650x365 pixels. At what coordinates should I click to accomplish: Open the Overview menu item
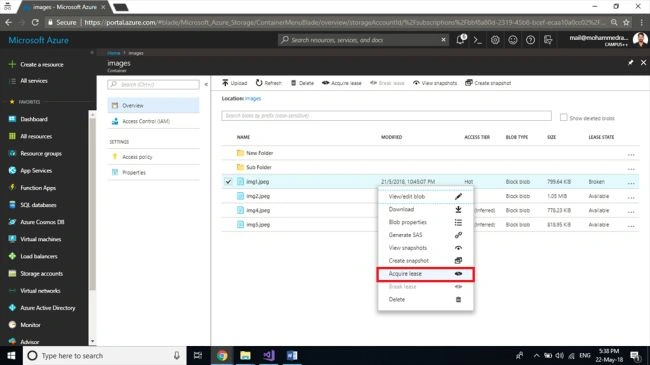coord(153,105)
